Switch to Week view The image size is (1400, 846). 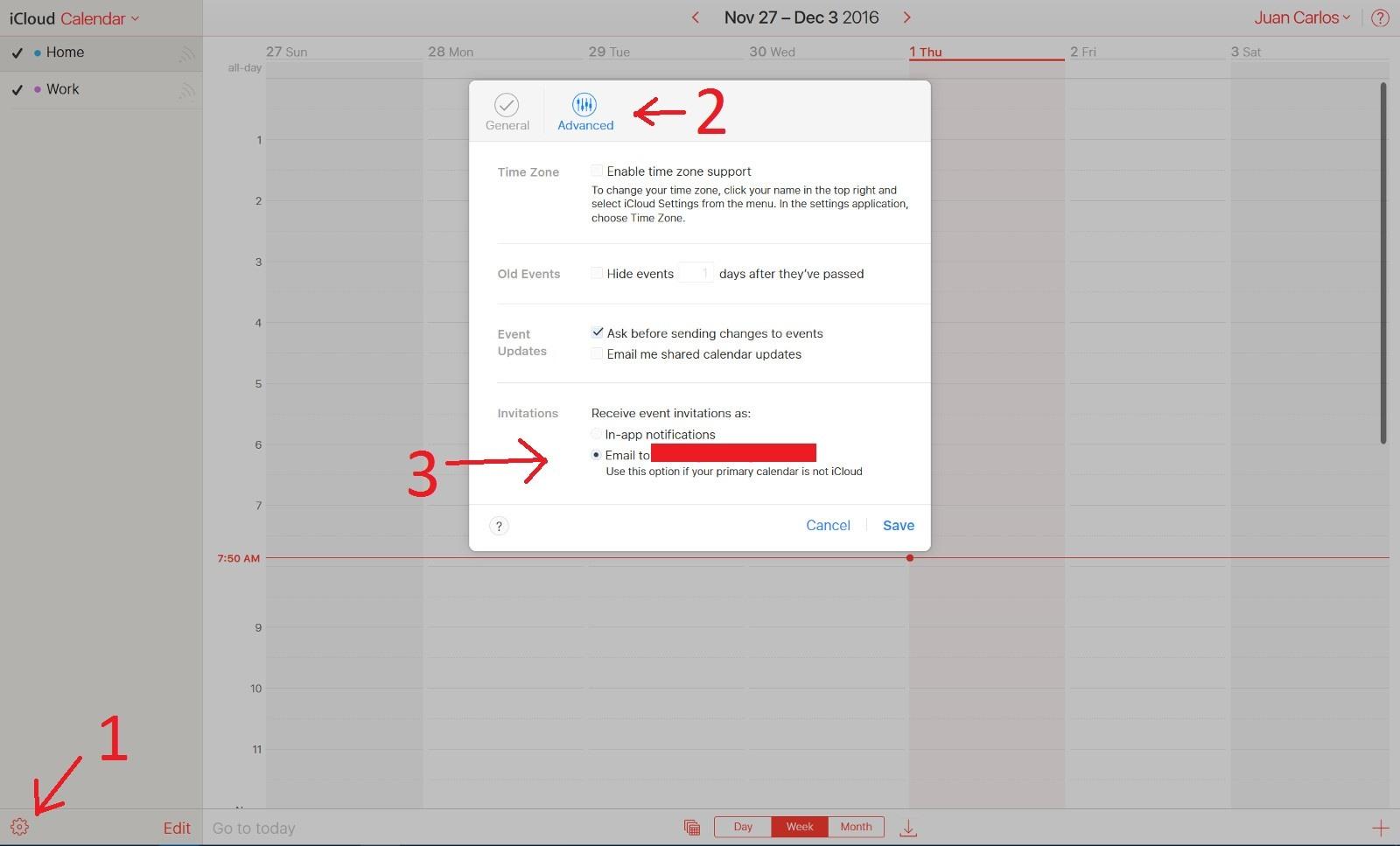[x=799, y=827]
